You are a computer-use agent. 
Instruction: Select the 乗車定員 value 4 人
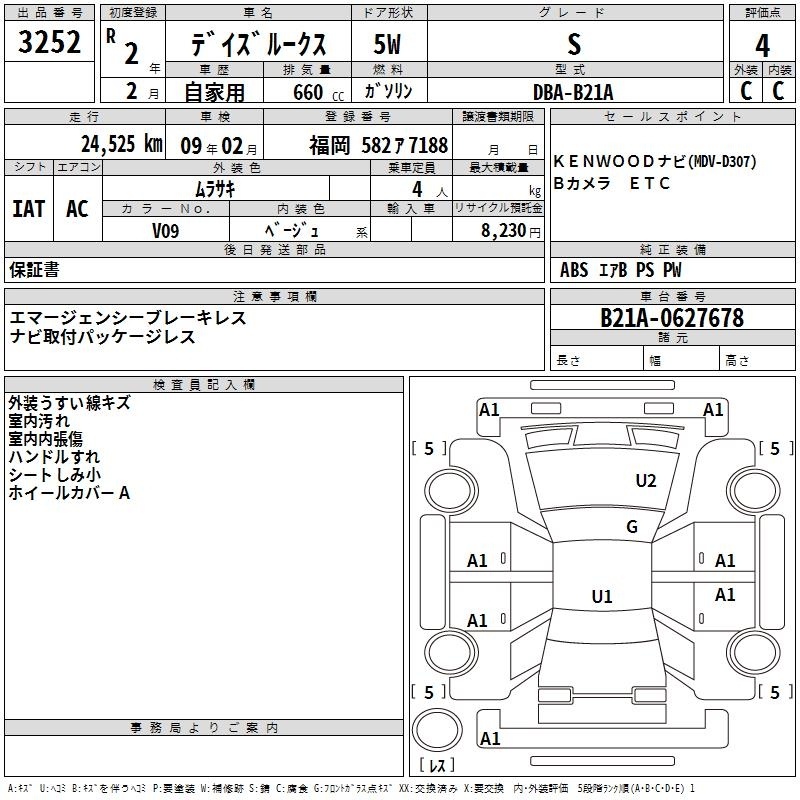pyautogui.click(x=429, y=190)
